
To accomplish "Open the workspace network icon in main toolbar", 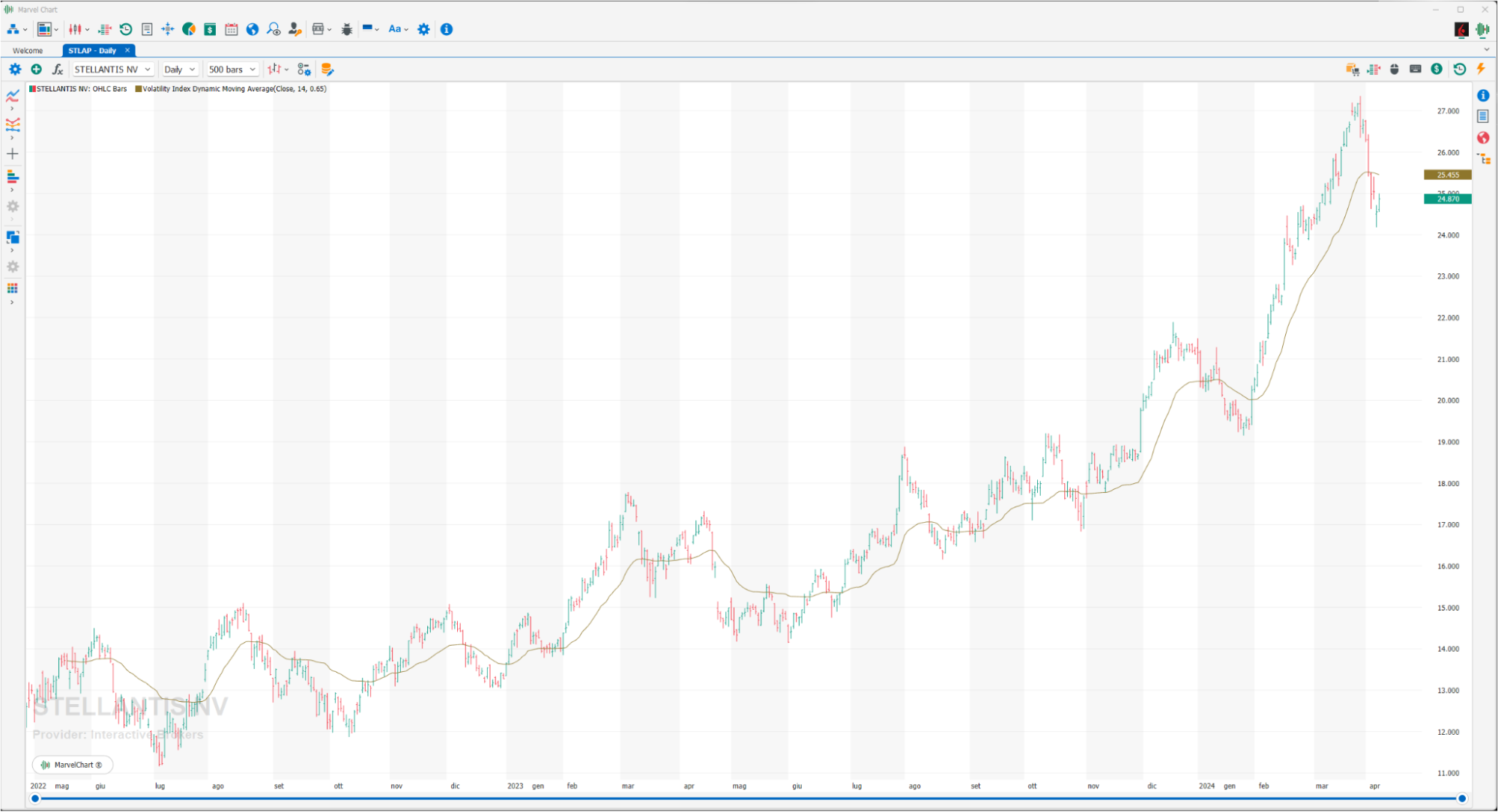I will click(x=13, y=29).
